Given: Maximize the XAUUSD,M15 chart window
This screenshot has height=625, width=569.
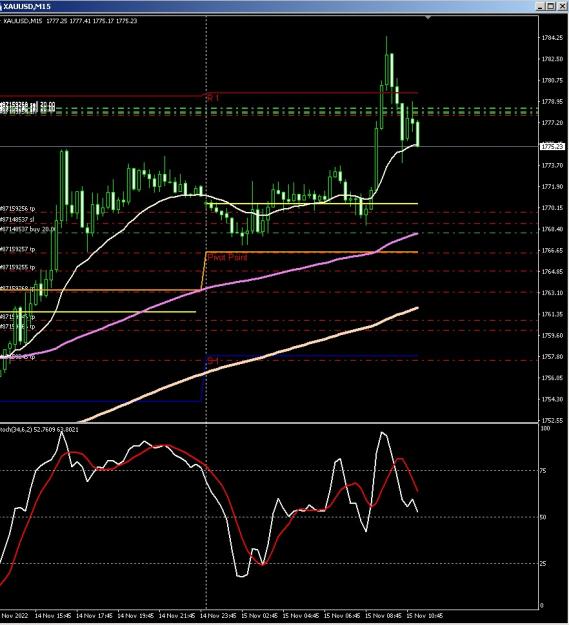Looking at the screenshot, I should tap(550, 6).
